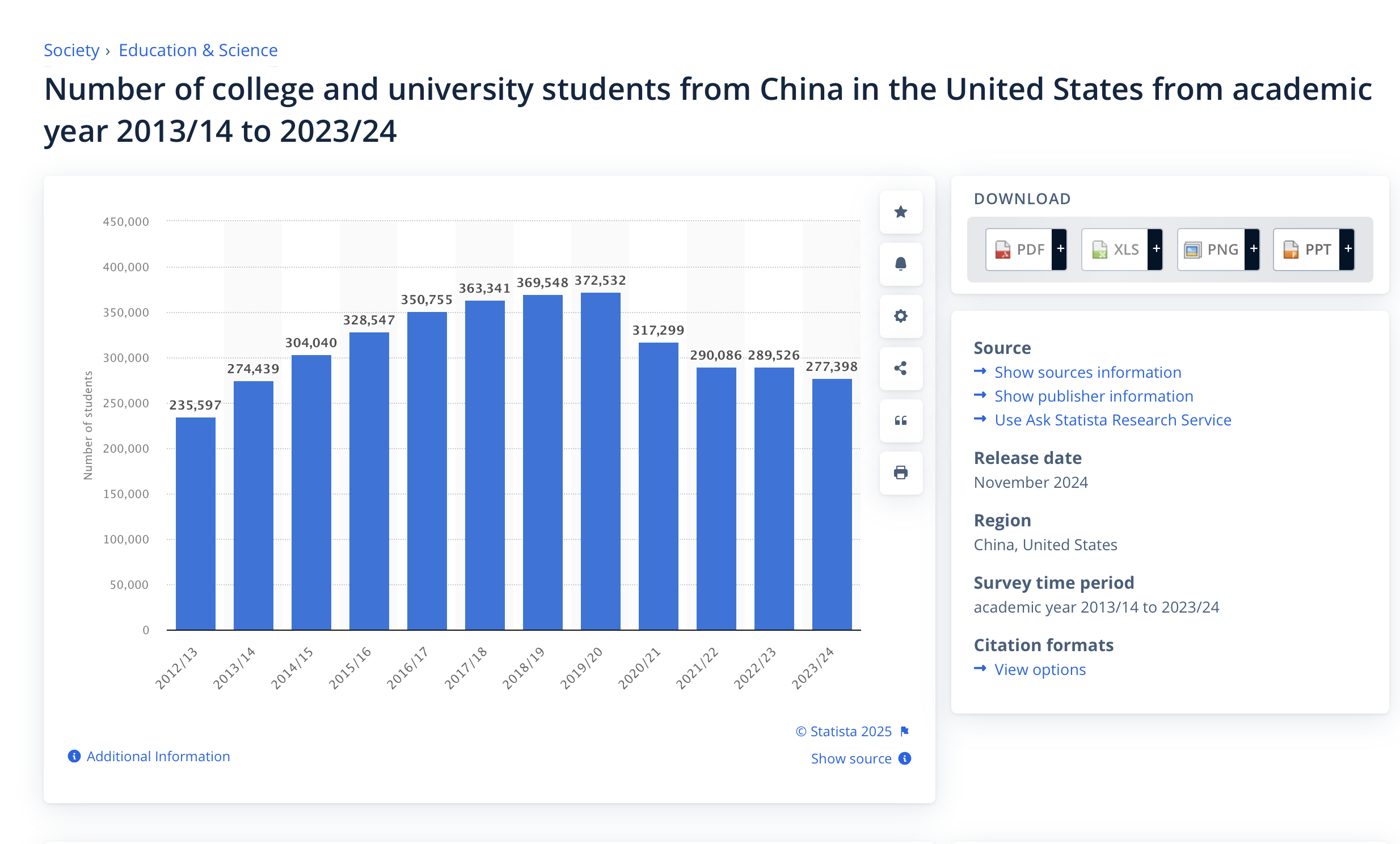Image resolution: width=1400 pixels, height=844 pixels.
Task: Click Show publisher information link
Action: click(1093, 396)
